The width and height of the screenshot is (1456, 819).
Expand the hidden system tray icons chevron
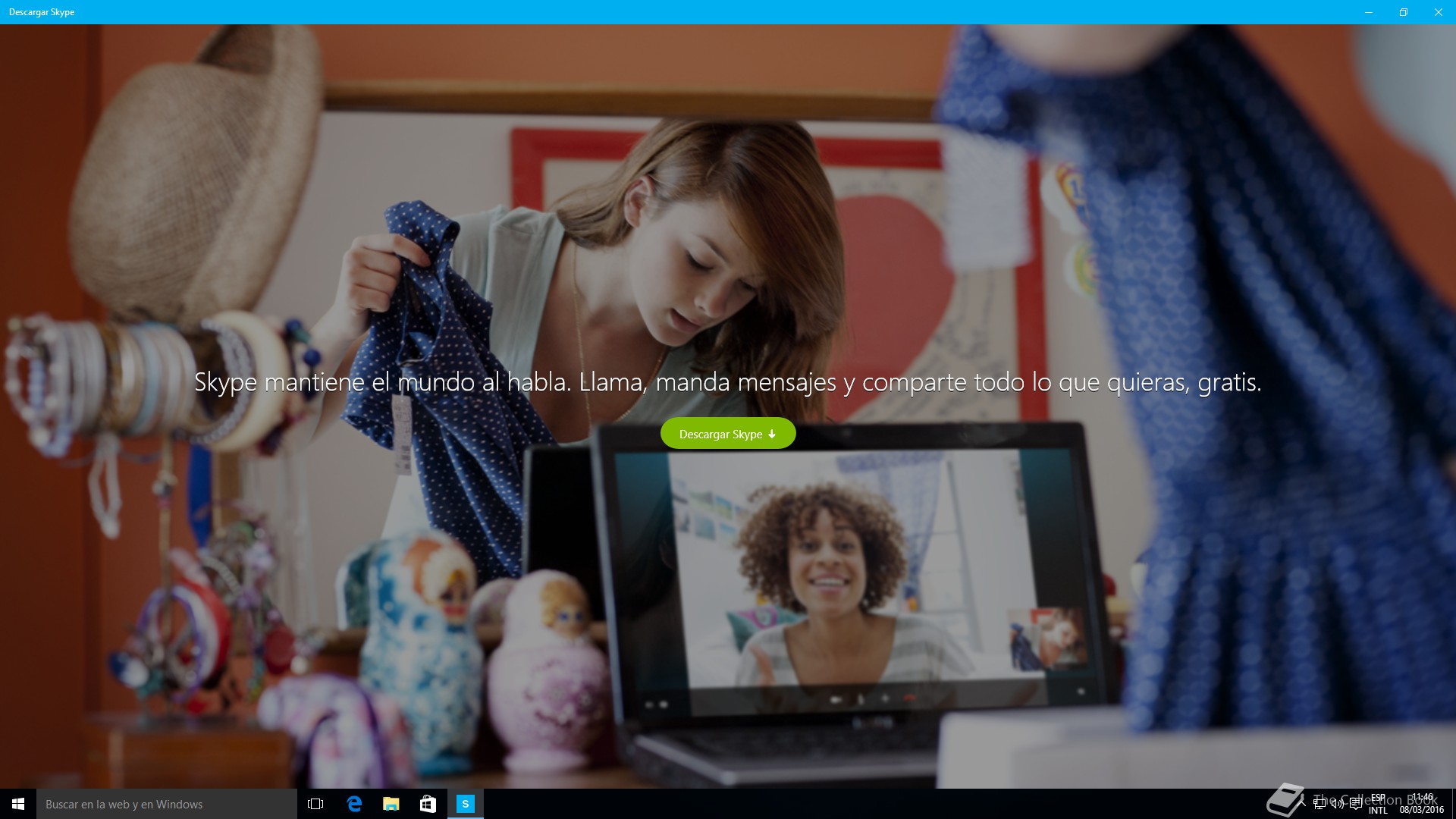coord(1303,804)
